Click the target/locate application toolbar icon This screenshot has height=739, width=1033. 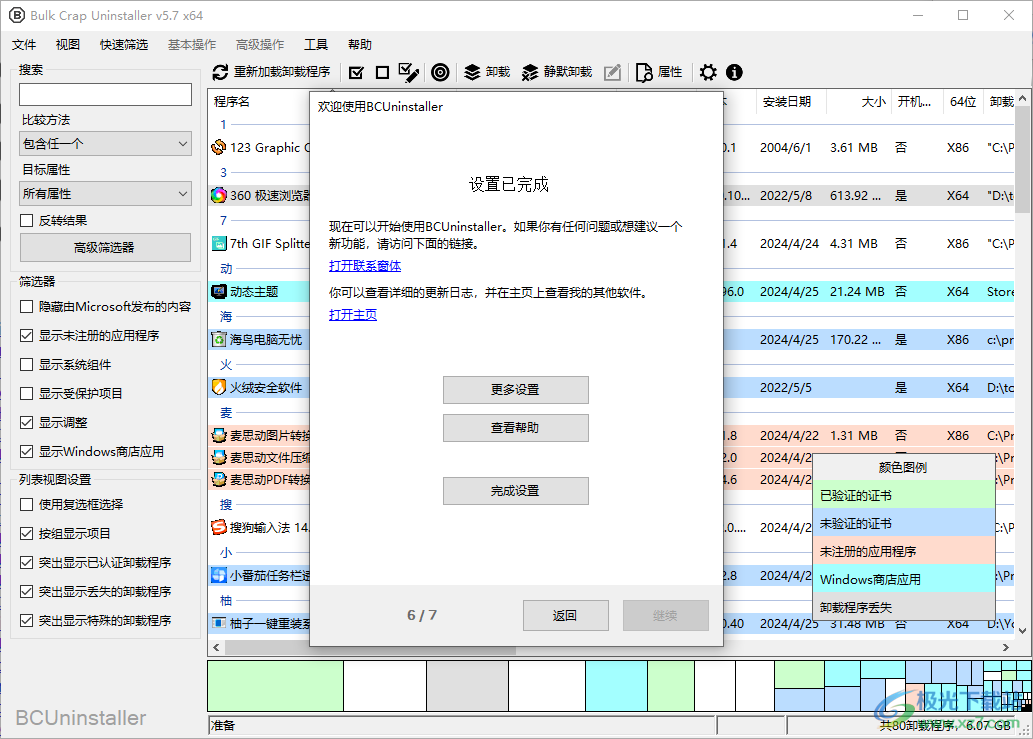(440, 72)
